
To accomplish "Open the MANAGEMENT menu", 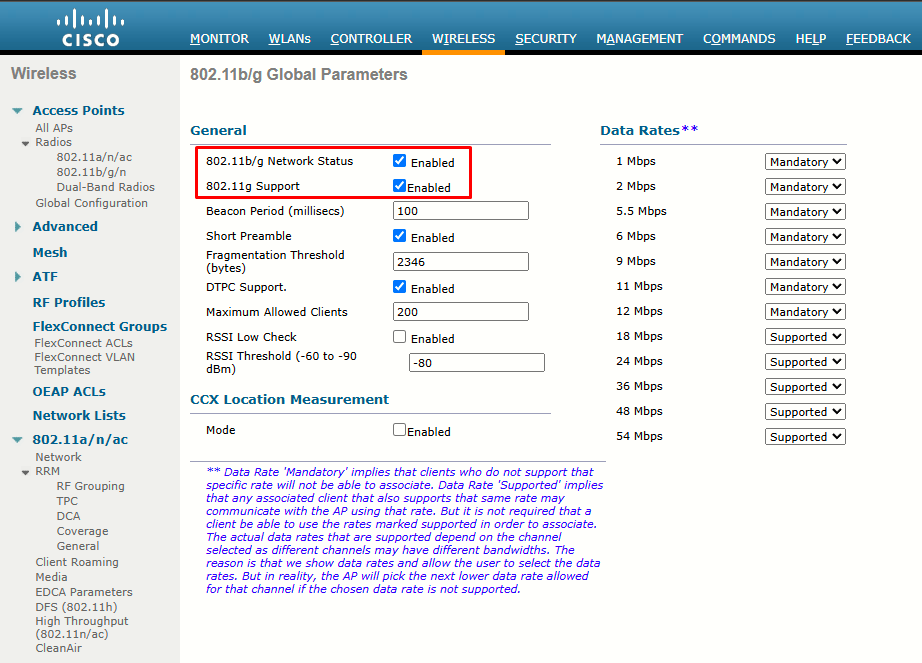I will point(639,39).
